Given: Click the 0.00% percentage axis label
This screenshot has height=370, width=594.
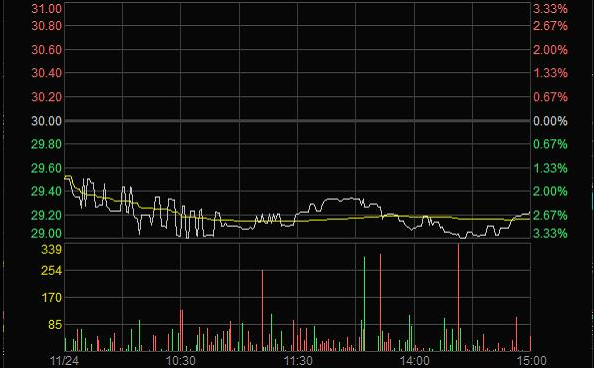Looking at the screenshot, I should click(x=550, y=121).
